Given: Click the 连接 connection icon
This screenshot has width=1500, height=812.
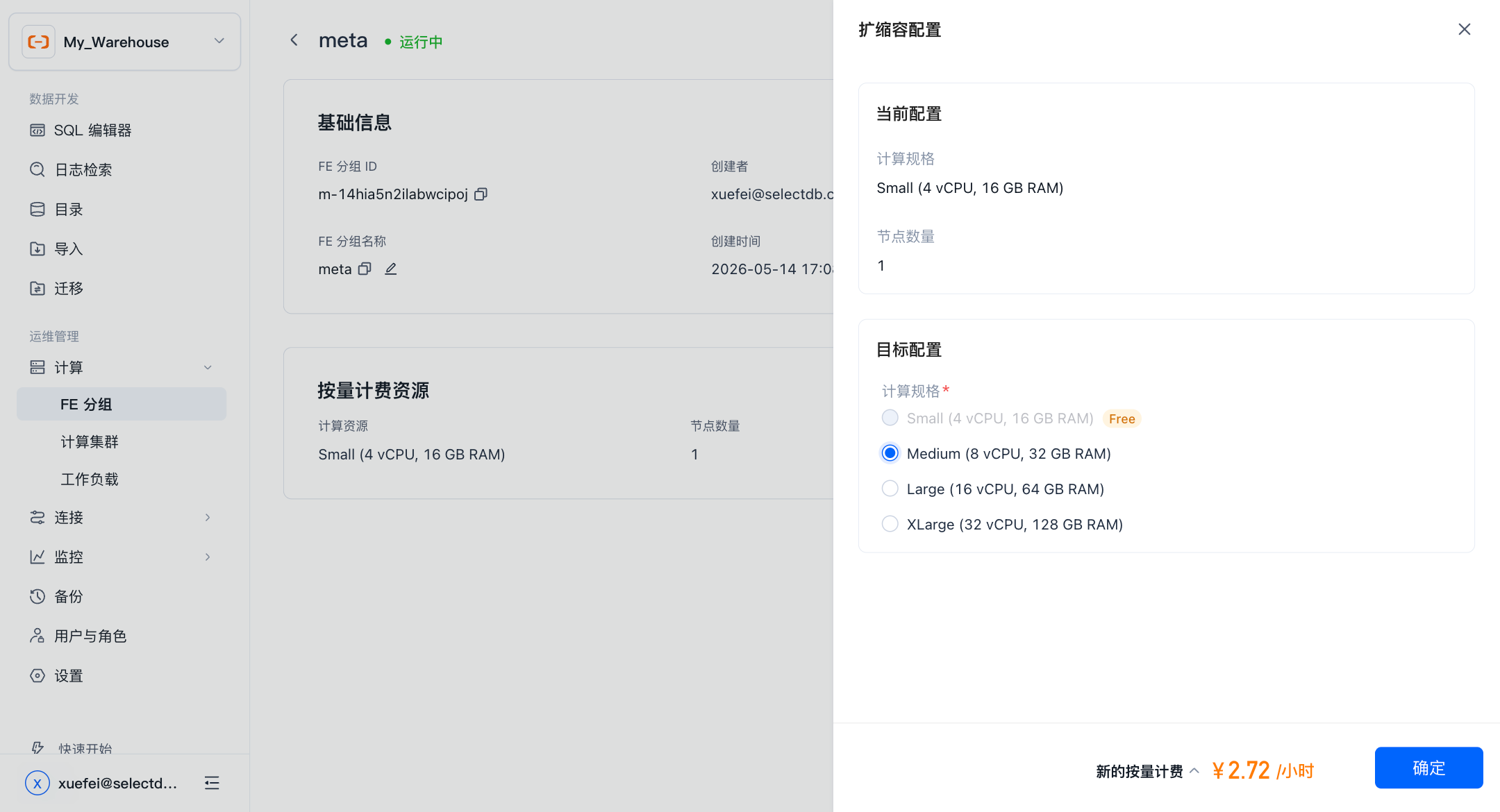Looking at the screenshot, I should (x=37, y=518).
